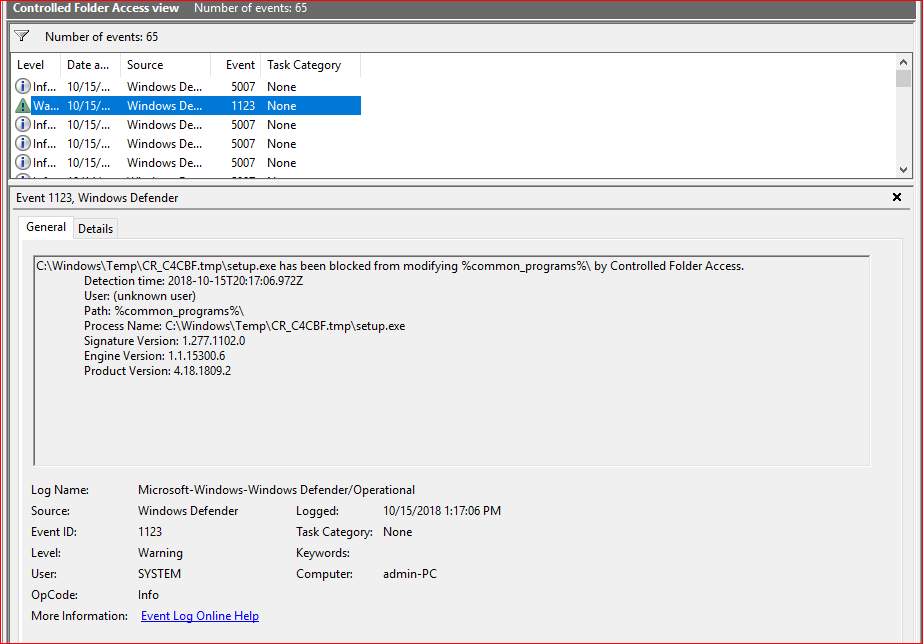Switch to the Details tab
Screen dimensions: 923x644
coord(95,228)
